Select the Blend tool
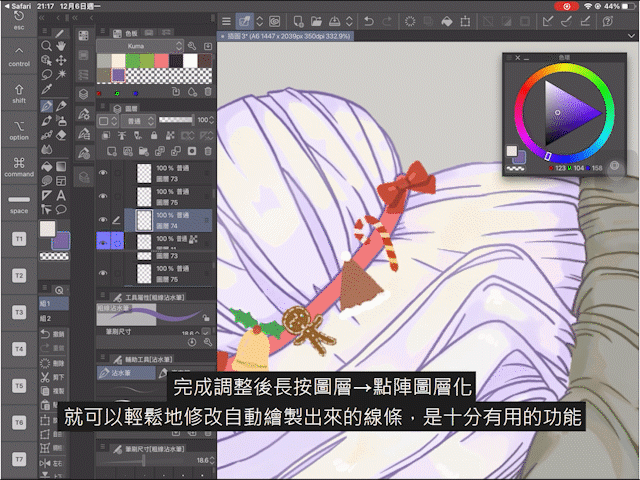This screenshot has width=640, height=480. coord(47,150)
